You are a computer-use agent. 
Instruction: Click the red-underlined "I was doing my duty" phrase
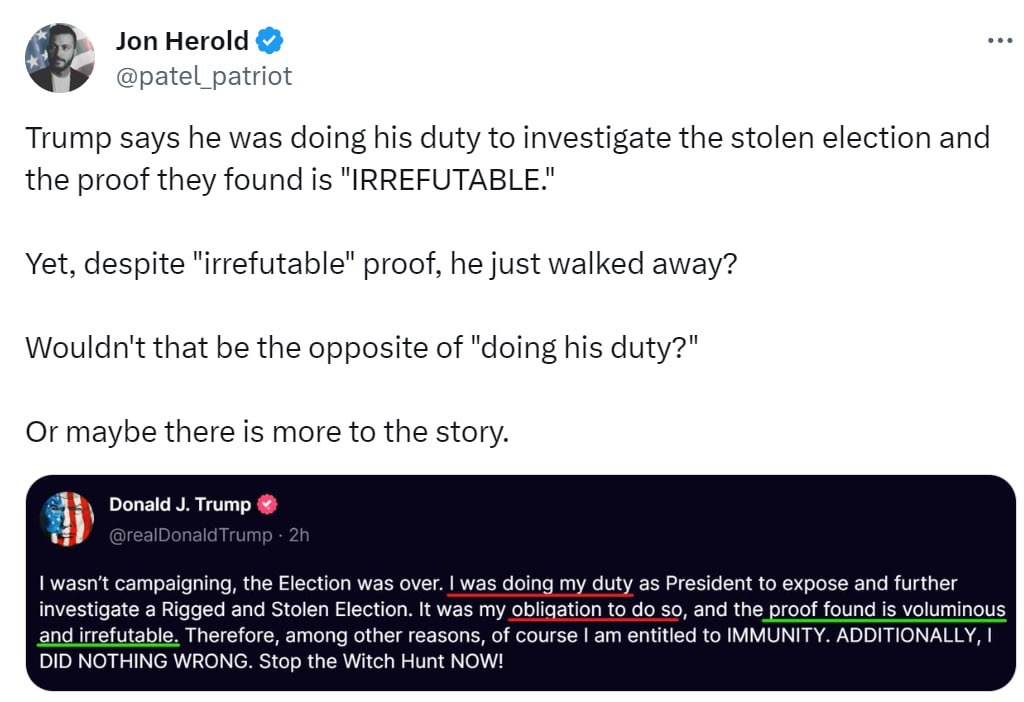coord(540,583)
